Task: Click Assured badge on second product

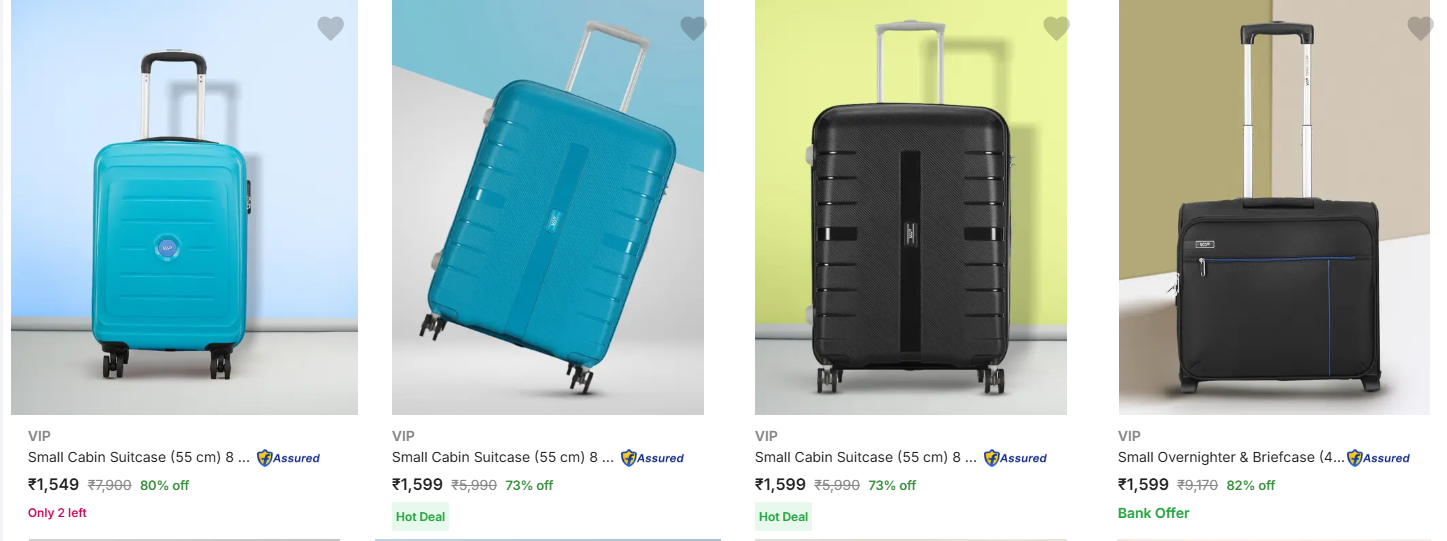Action: click(652, 458)
